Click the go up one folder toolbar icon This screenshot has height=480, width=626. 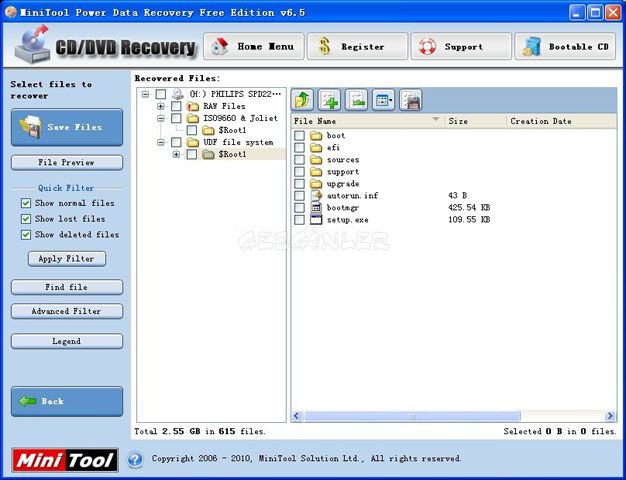pyautogui.click(x=302, y=100)
